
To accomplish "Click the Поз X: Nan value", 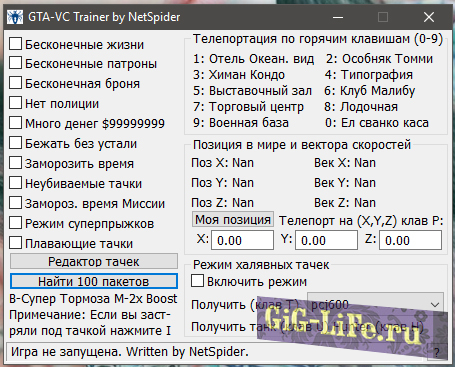I will point(222,163).
